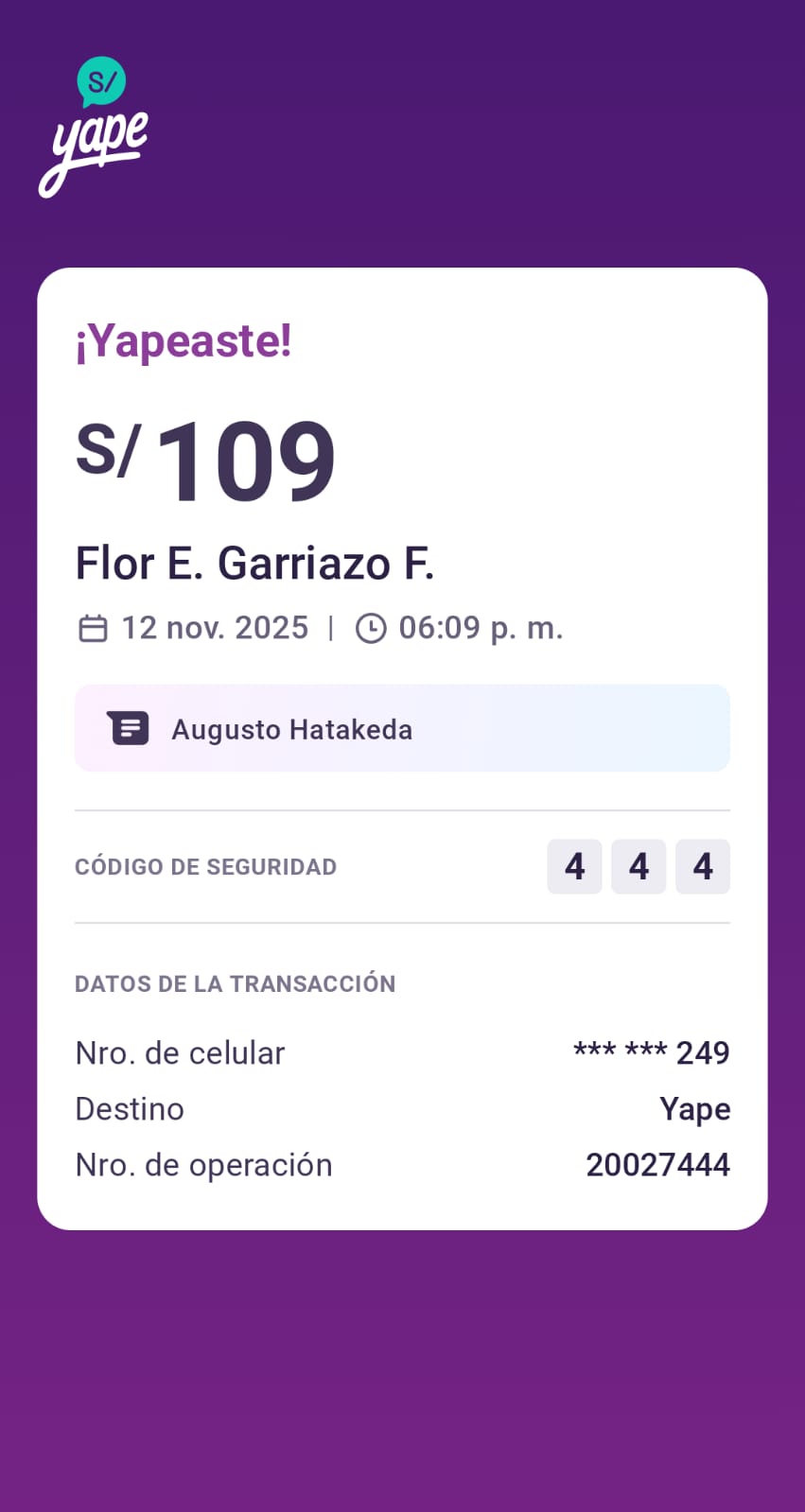Select the masked phone number ending 249
The image size is (805, 1512).
click(652, 1052)
